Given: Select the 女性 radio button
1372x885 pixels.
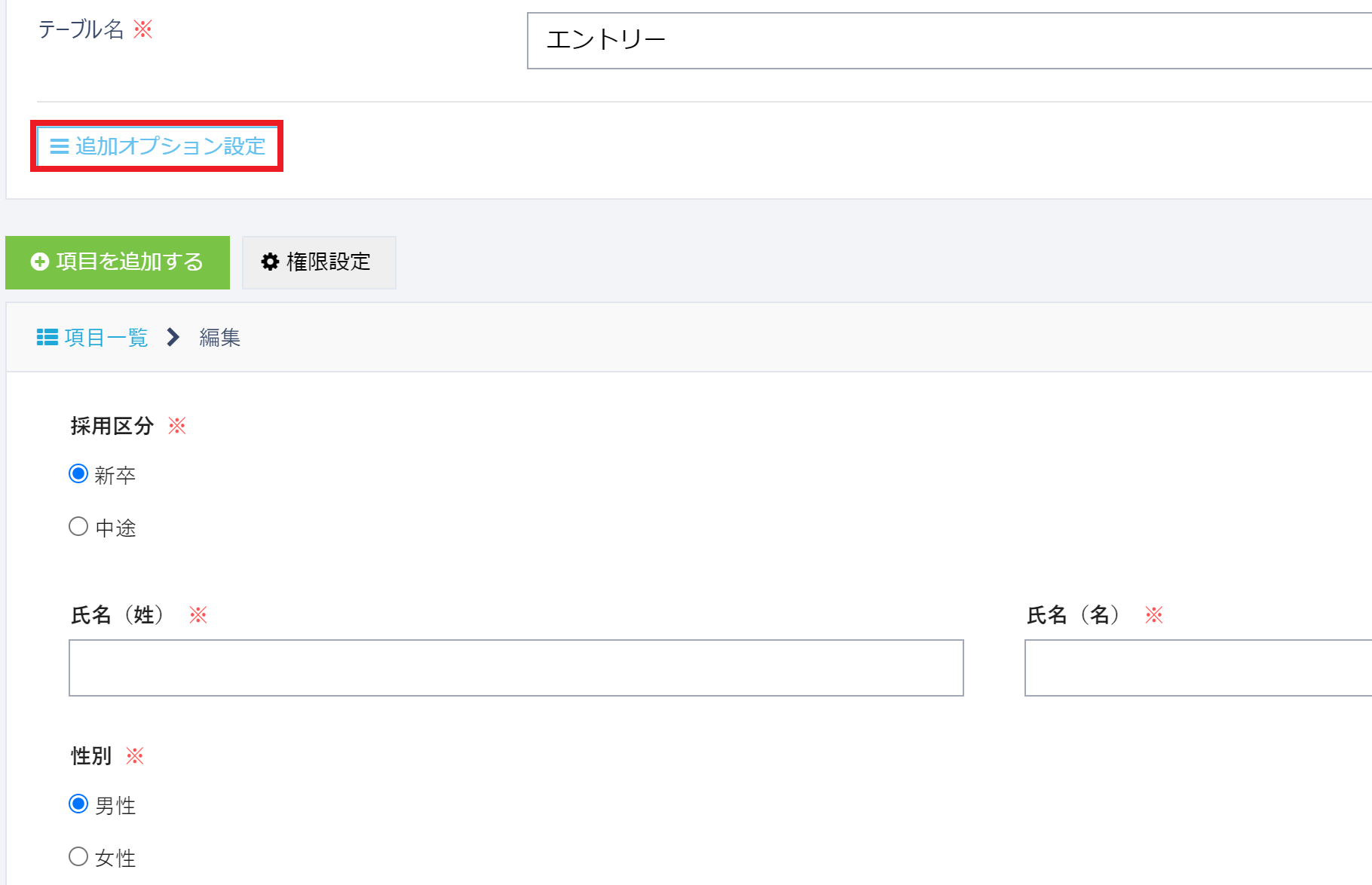Looking at the screenshot, I should pos(78,856).
